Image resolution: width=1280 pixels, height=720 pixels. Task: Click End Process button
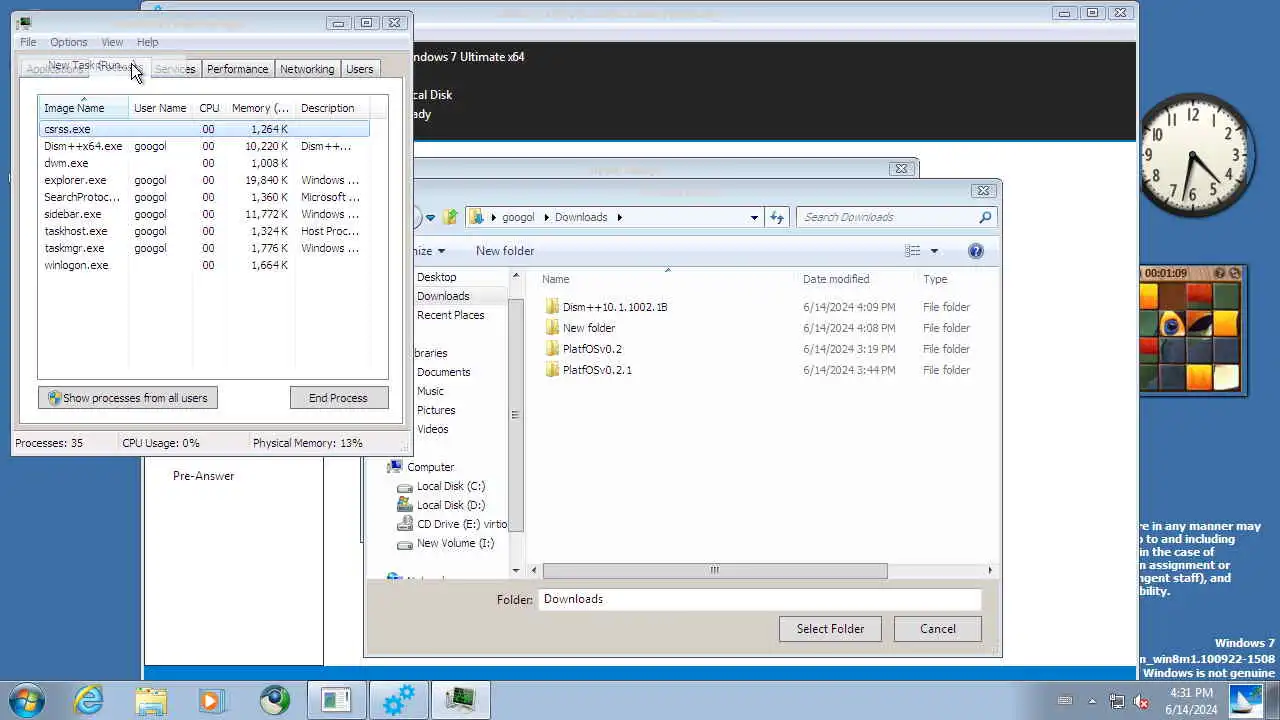coord(338,398)
